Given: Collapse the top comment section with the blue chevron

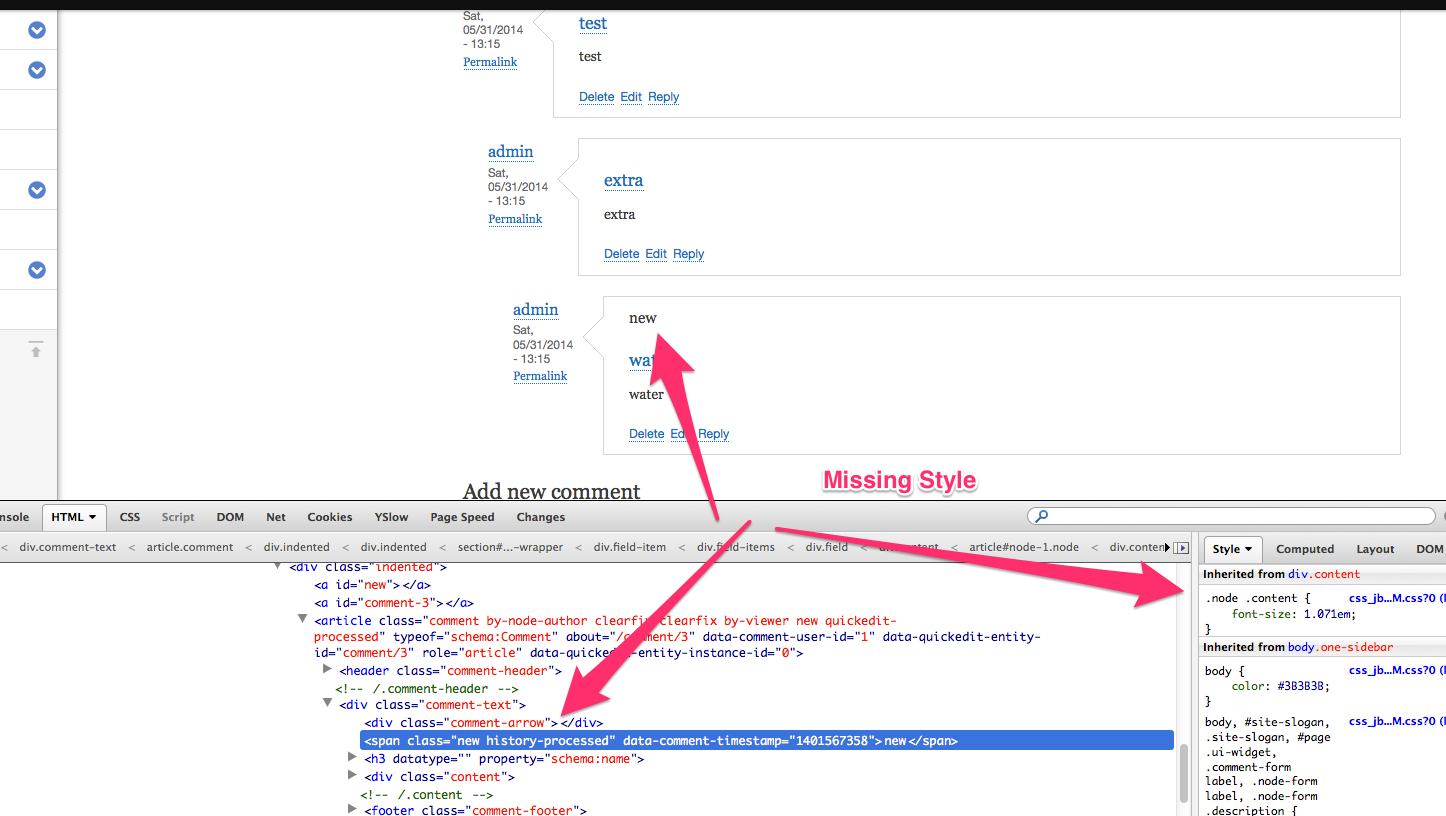Looking at the screenshot, I should [x=36, y=30].
